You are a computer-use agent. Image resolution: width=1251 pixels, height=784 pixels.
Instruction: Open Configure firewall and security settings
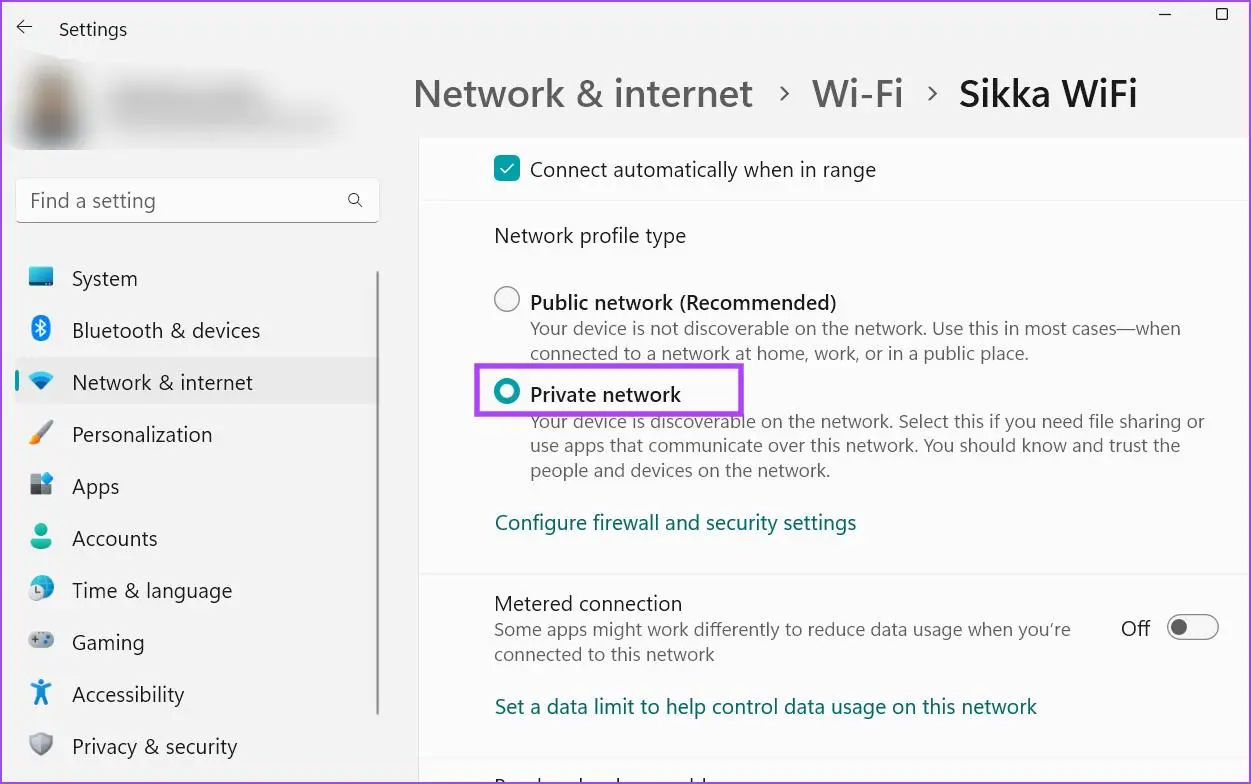[675, 522]
